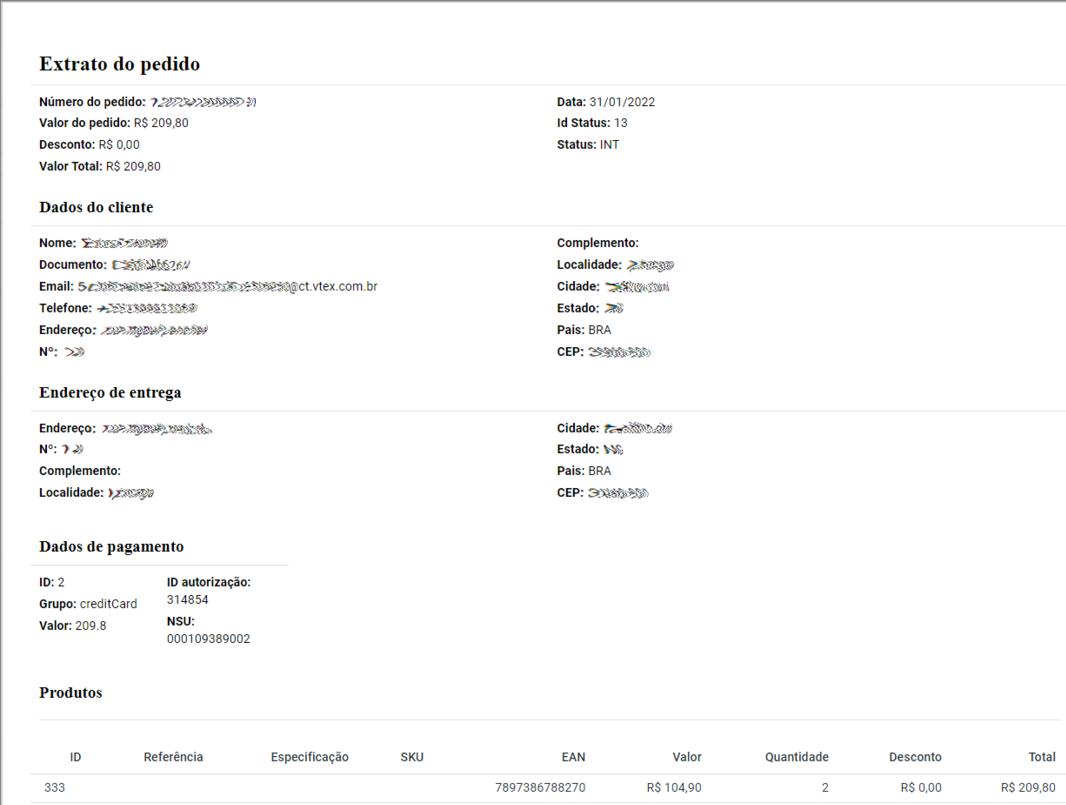Image resolution: width=1066 pixels, height=805 pixels.
Task: Click the Dados de pagamento heading
Action: tap(111, 547)
